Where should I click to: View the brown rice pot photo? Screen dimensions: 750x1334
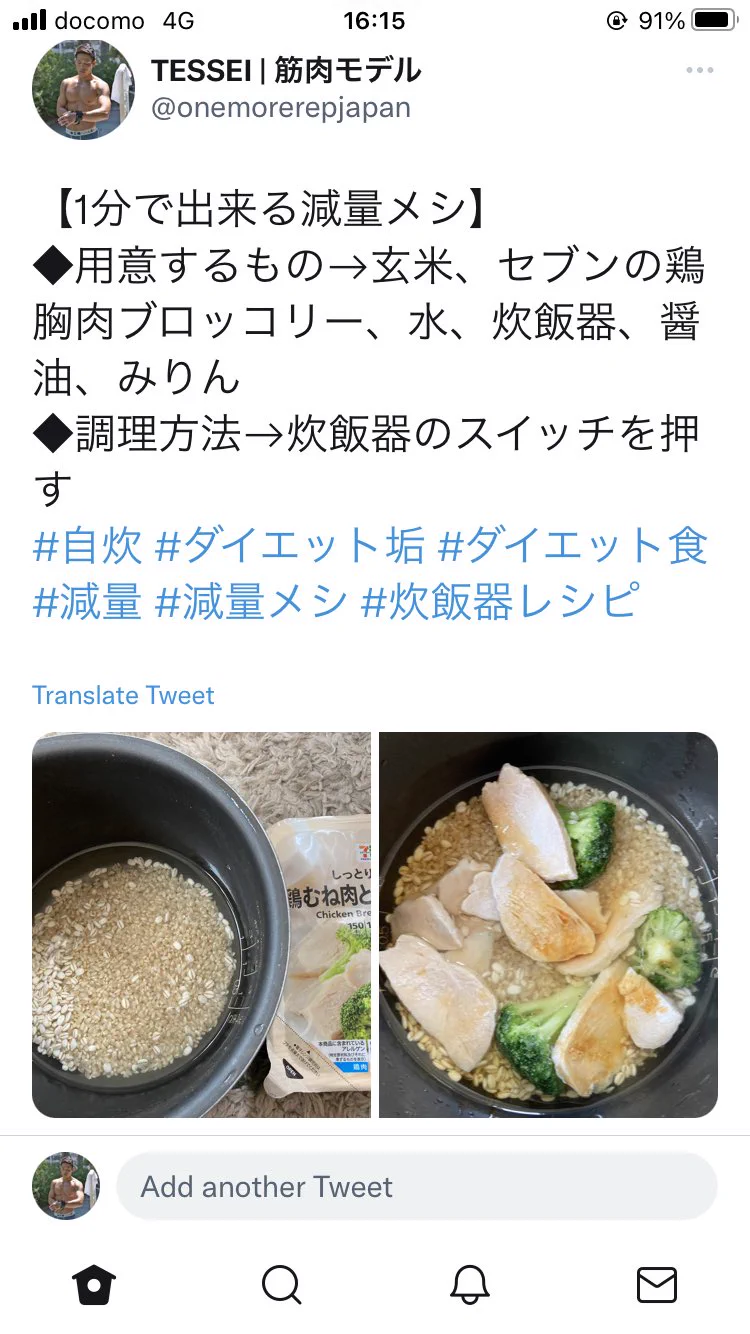tap(201, 925)
